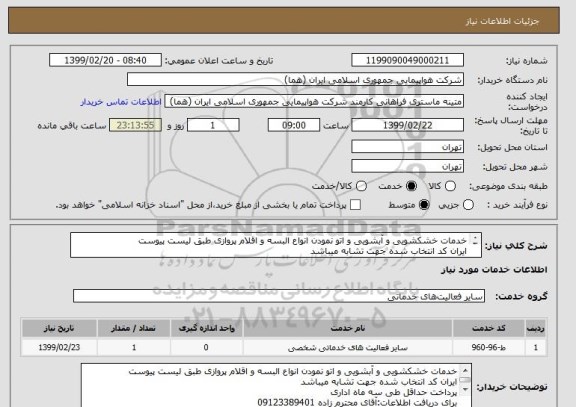
Task: Click the remaining days field showing 1
Action: click(x=213, y=125)
